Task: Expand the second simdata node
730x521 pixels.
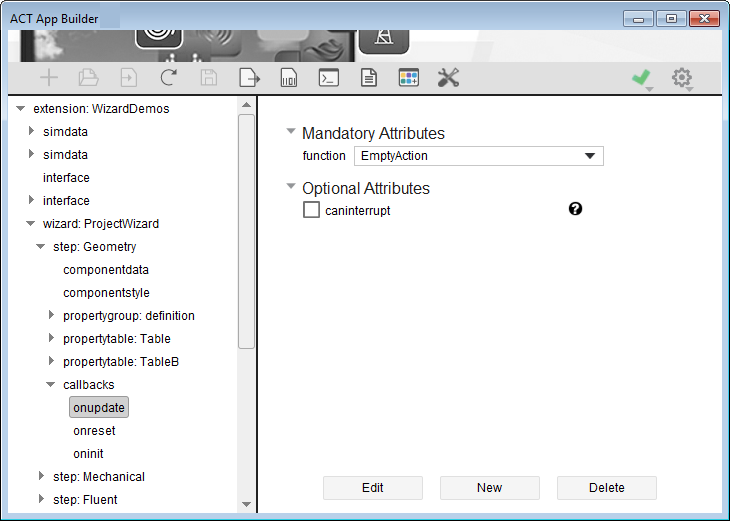Action: pos(31,154)
